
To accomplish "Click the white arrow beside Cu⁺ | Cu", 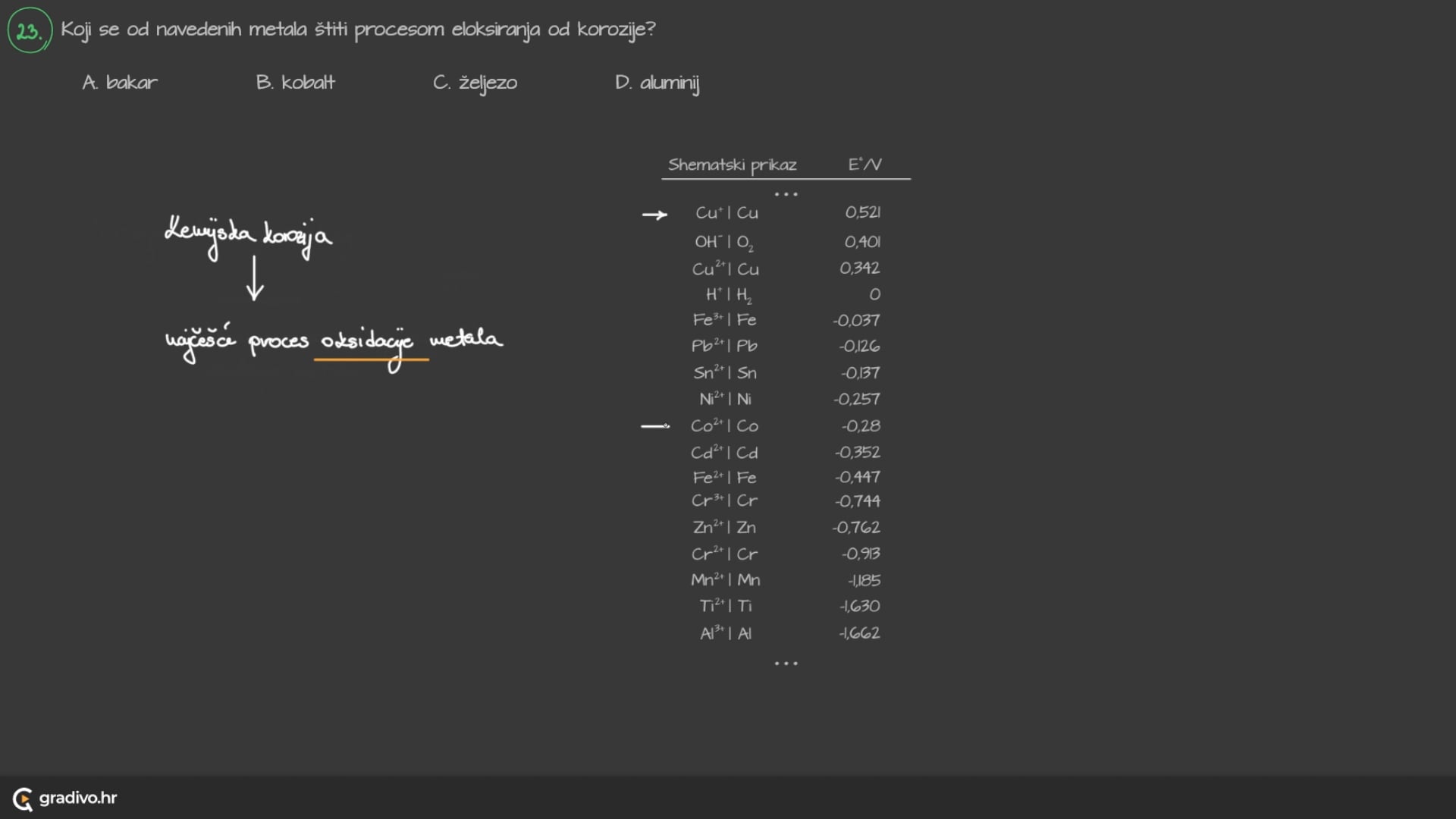I will pyautogui.click(x=654, y=215).
